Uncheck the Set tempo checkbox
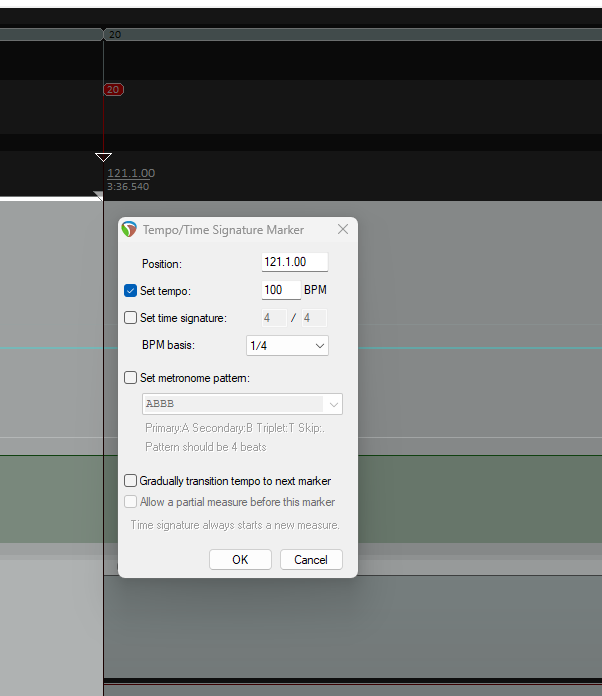 130,291
